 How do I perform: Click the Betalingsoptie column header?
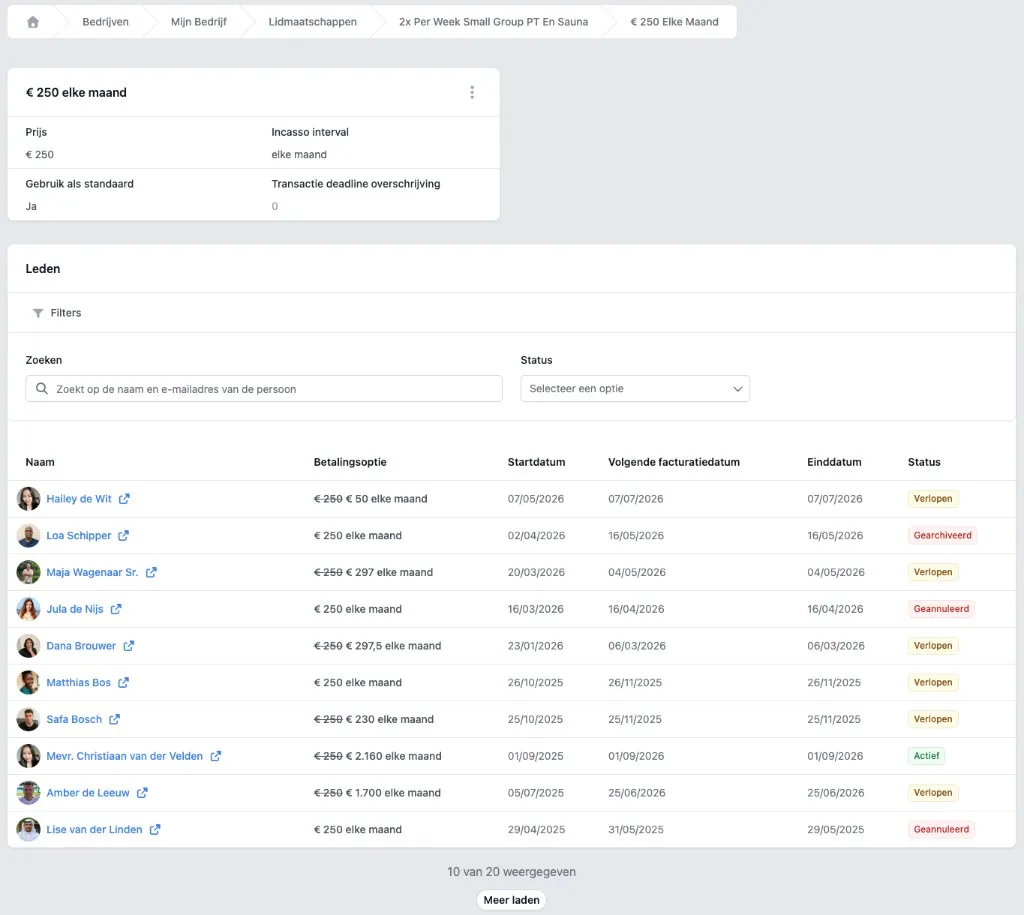point(350,462)
